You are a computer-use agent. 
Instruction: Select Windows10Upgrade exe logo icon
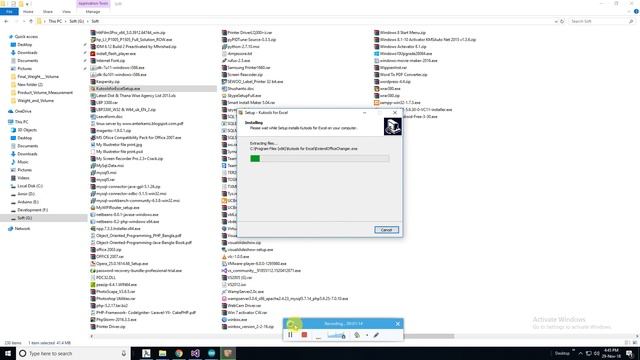pyautogui.click(x=376, y=53)
